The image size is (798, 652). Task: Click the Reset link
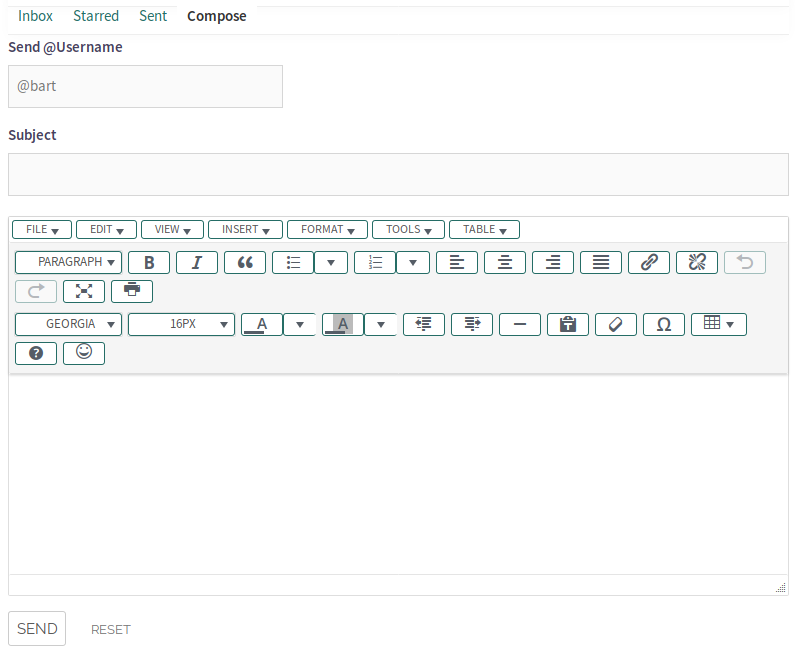111,630
